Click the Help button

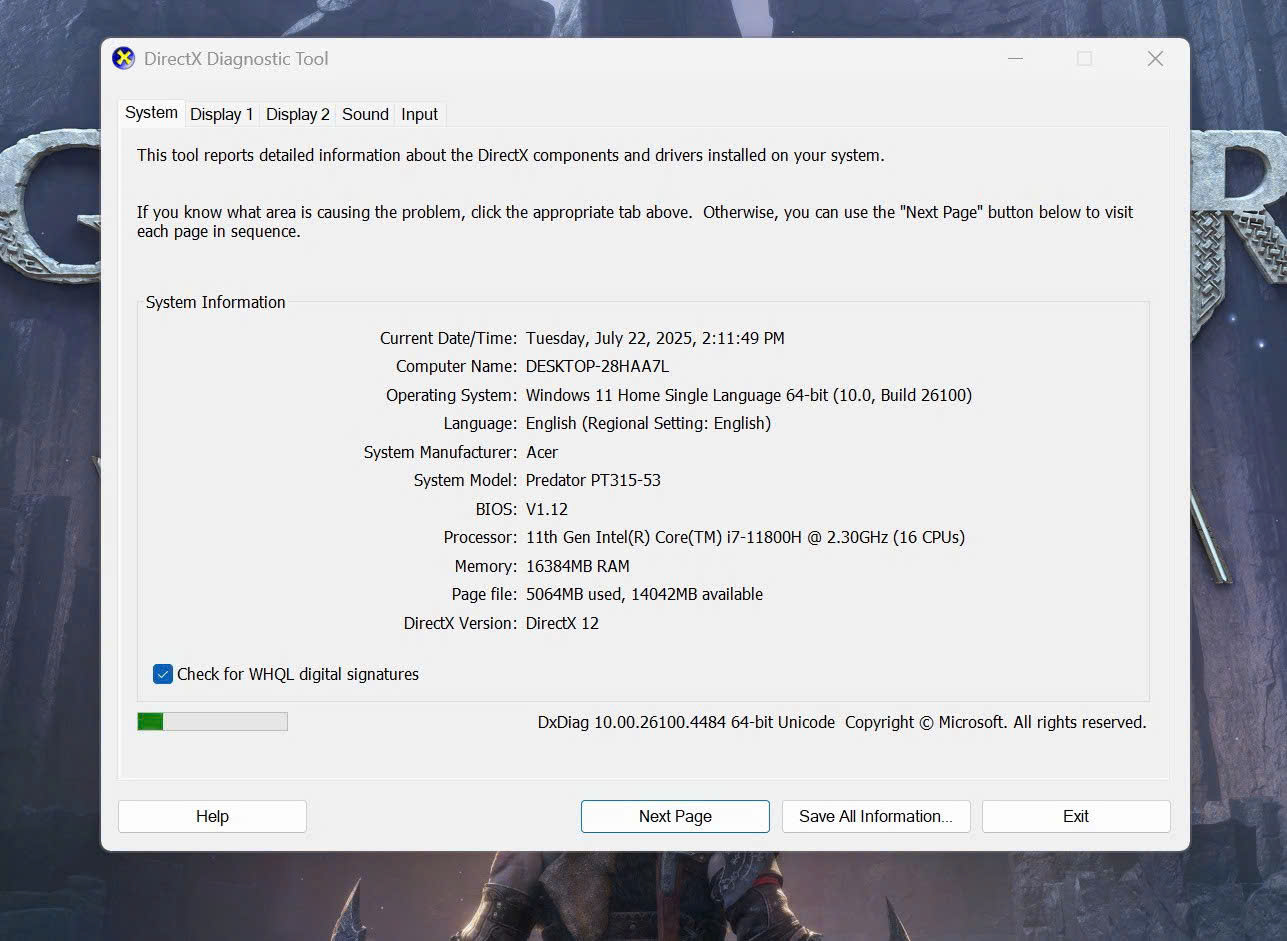click(x=212, y=816)
